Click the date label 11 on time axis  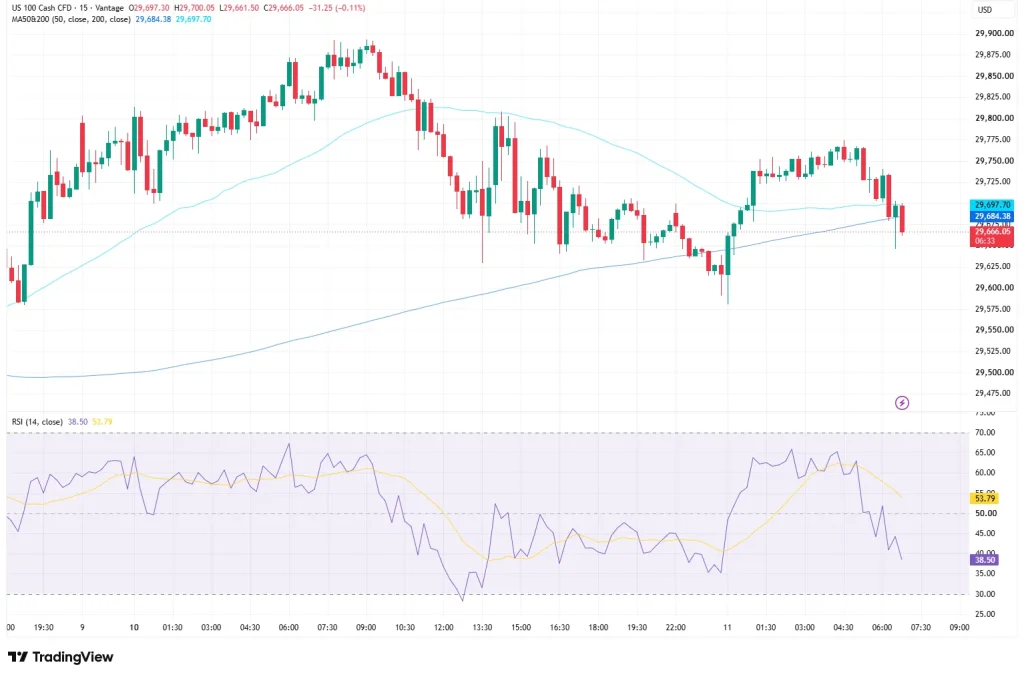727,627
